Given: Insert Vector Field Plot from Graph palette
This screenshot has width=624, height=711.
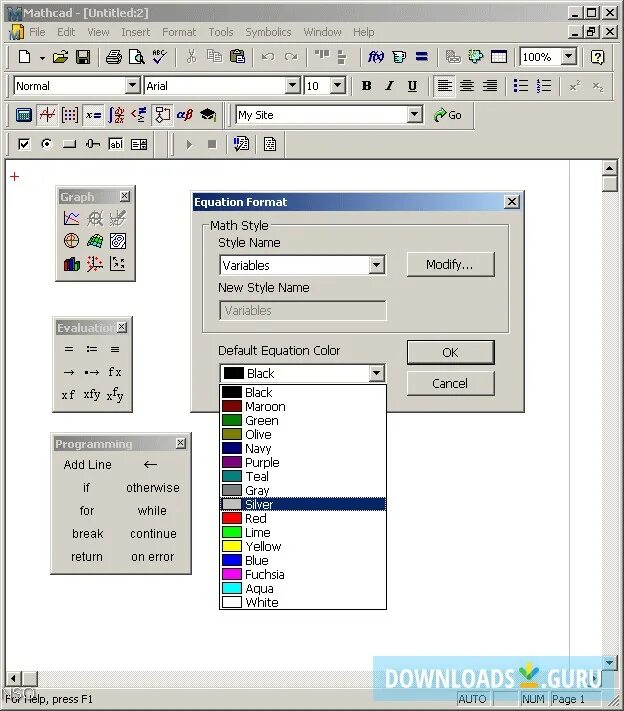Looking at the screenshot, I should [117, 263].
